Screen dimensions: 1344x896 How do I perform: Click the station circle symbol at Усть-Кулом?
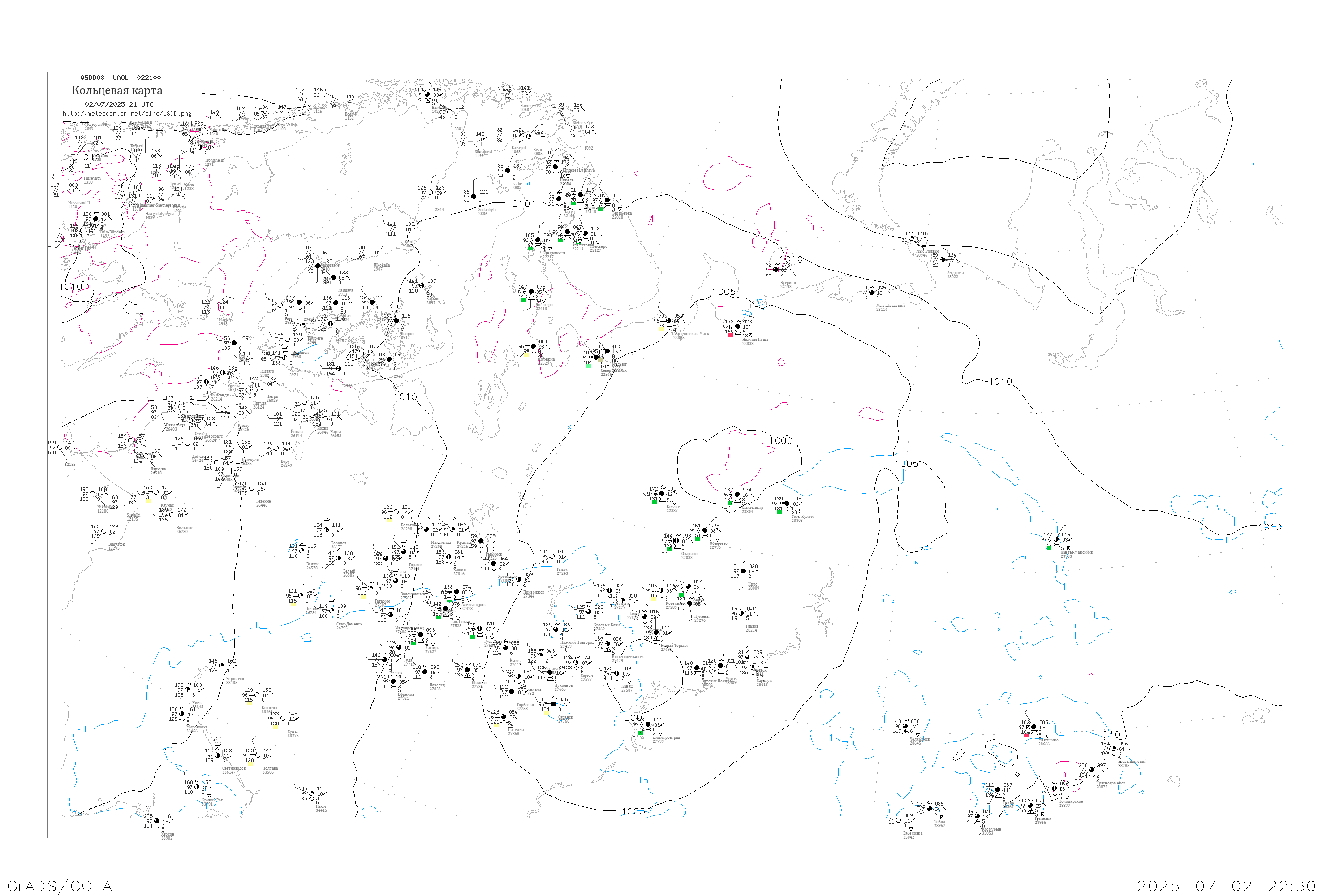pyautogui.click(x=787, y=504)
